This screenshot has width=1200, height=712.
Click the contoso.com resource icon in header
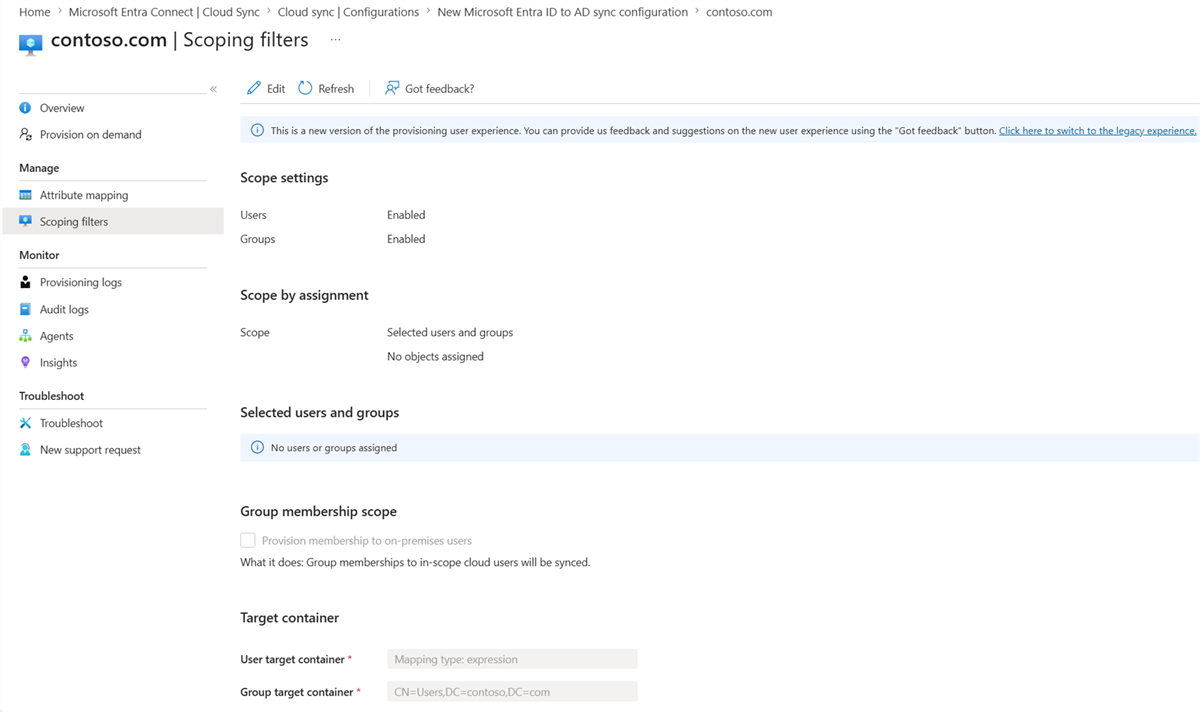(x=31, y=45)
